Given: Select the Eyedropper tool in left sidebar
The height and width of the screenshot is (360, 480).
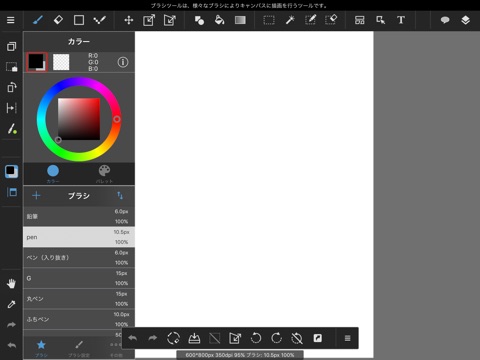Looking at the screenshot, I should click(11, 304).
